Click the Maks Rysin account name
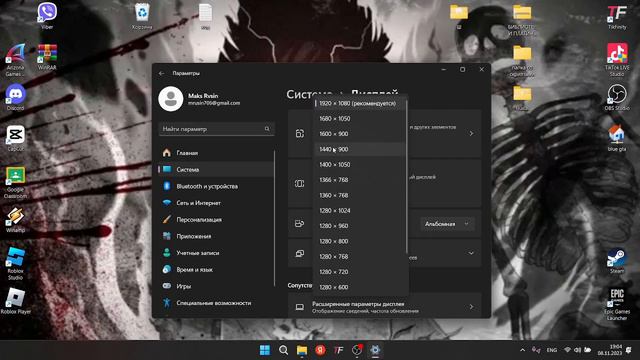Viewport: 640px width, 360px height. (x=203, y=96)
